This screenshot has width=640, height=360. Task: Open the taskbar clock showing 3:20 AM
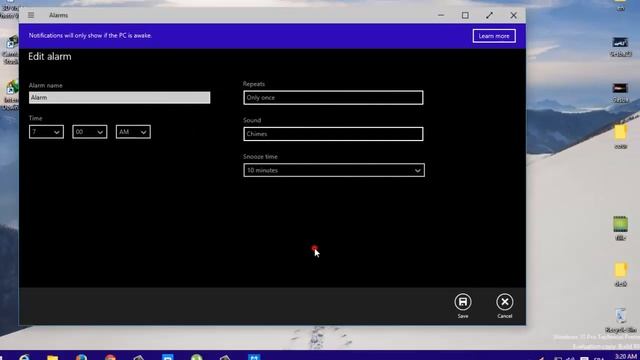coord(625,356)
